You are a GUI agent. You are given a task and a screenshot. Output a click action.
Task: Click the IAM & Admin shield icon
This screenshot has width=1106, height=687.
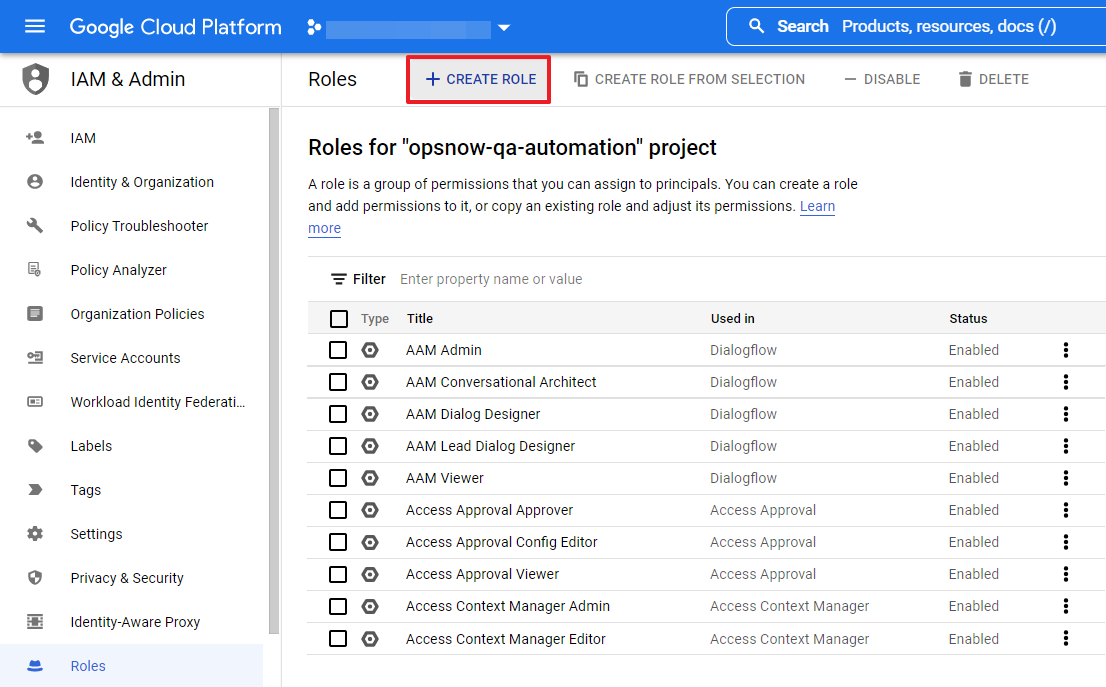(x=35, y=79)
